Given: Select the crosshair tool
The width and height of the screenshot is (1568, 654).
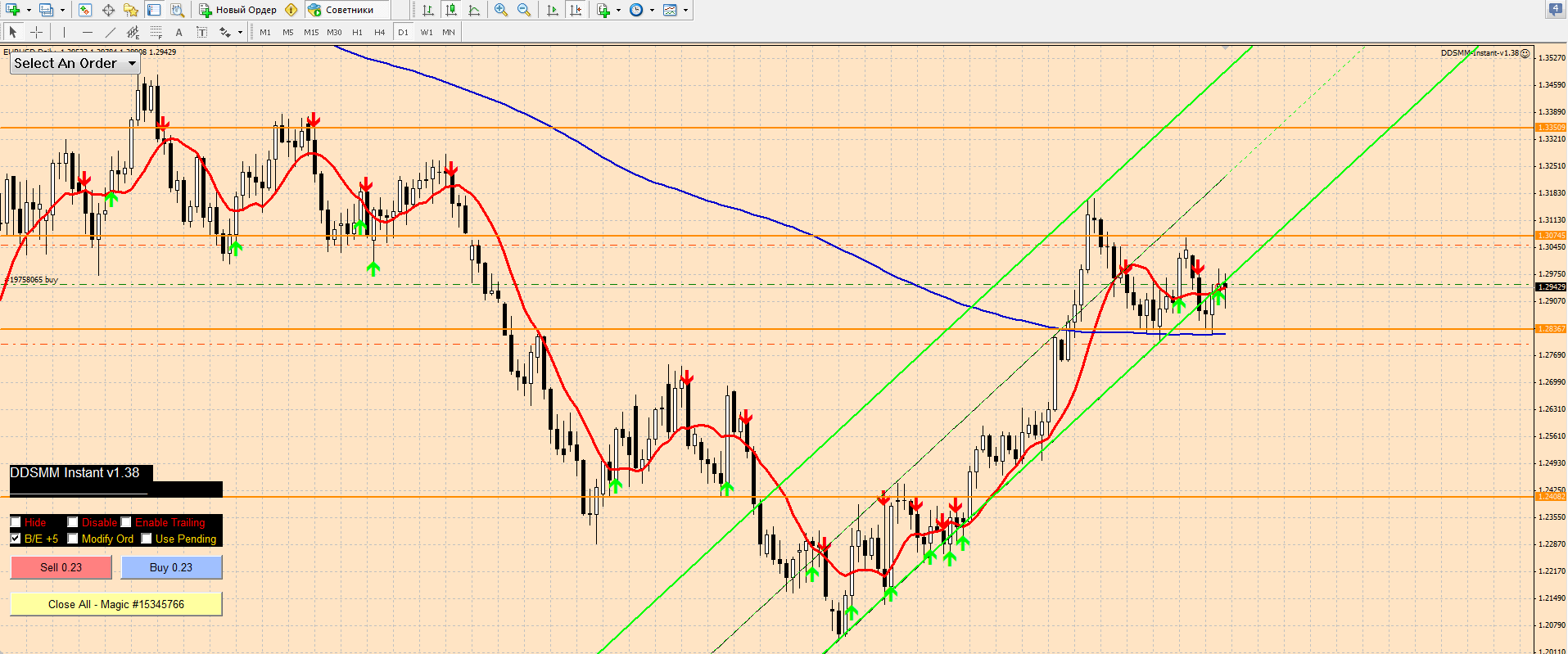Looking at the screenshot, I should coord(36,32).
